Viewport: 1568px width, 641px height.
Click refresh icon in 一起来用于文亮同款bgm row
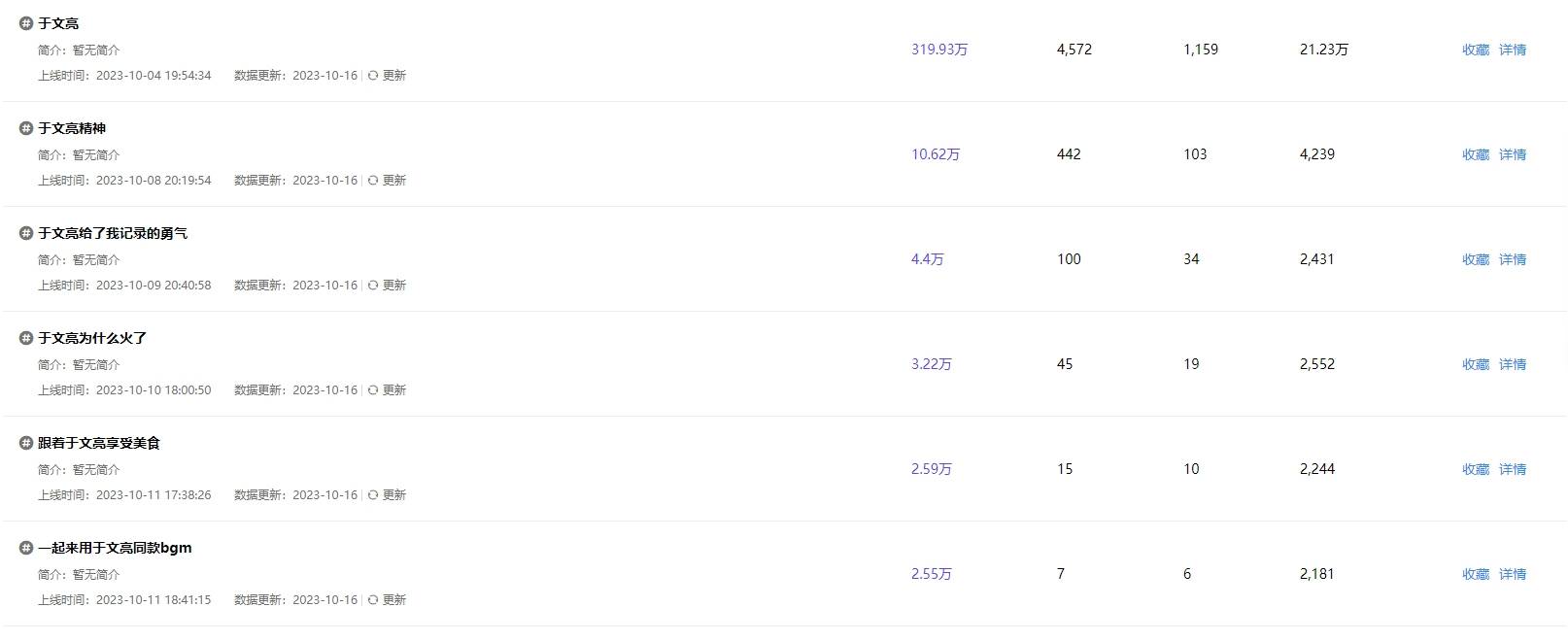373,600
